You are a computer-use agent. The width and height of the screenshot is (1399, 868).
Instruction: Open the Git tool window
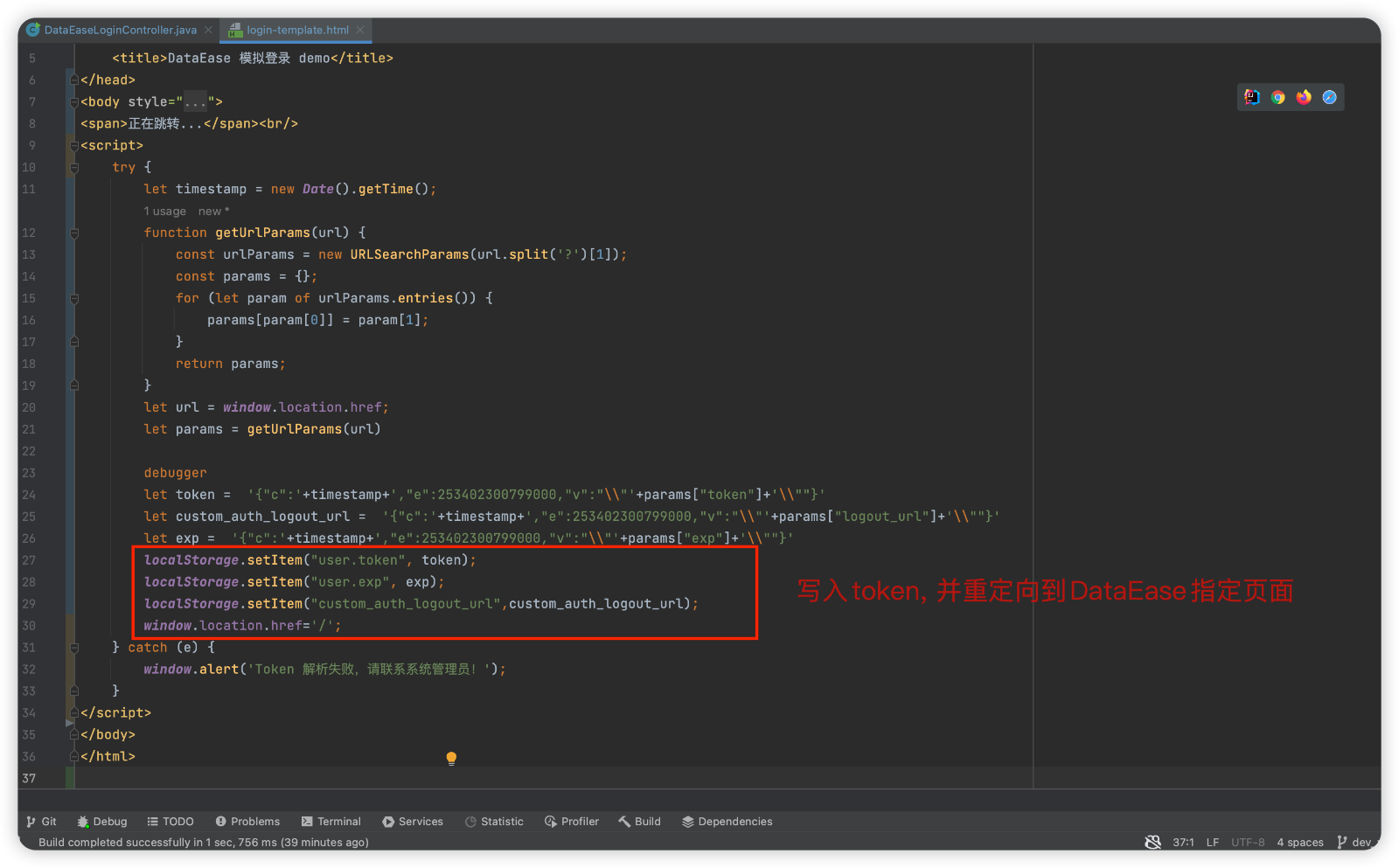click(42, 821)
